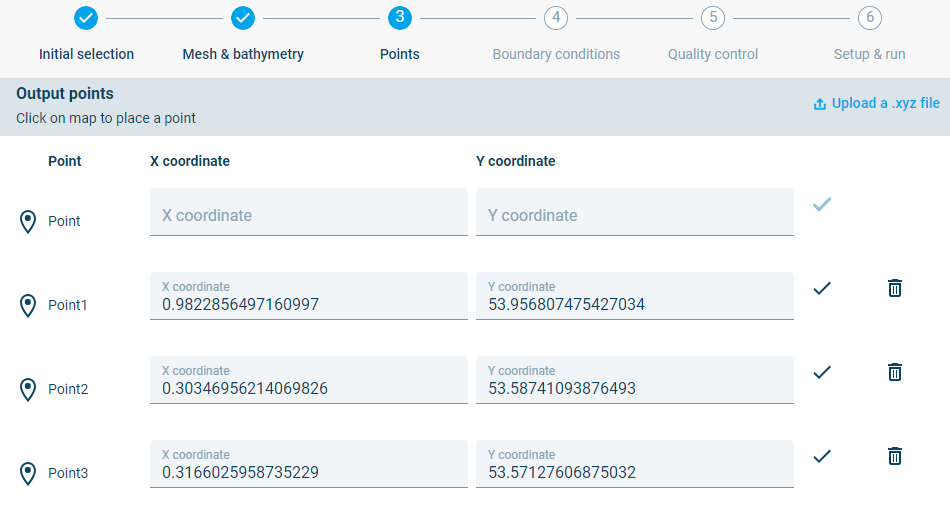Open the Boundary conditions step
The width and height of the screenshot is (950, 517).
[x=556, y=18]
